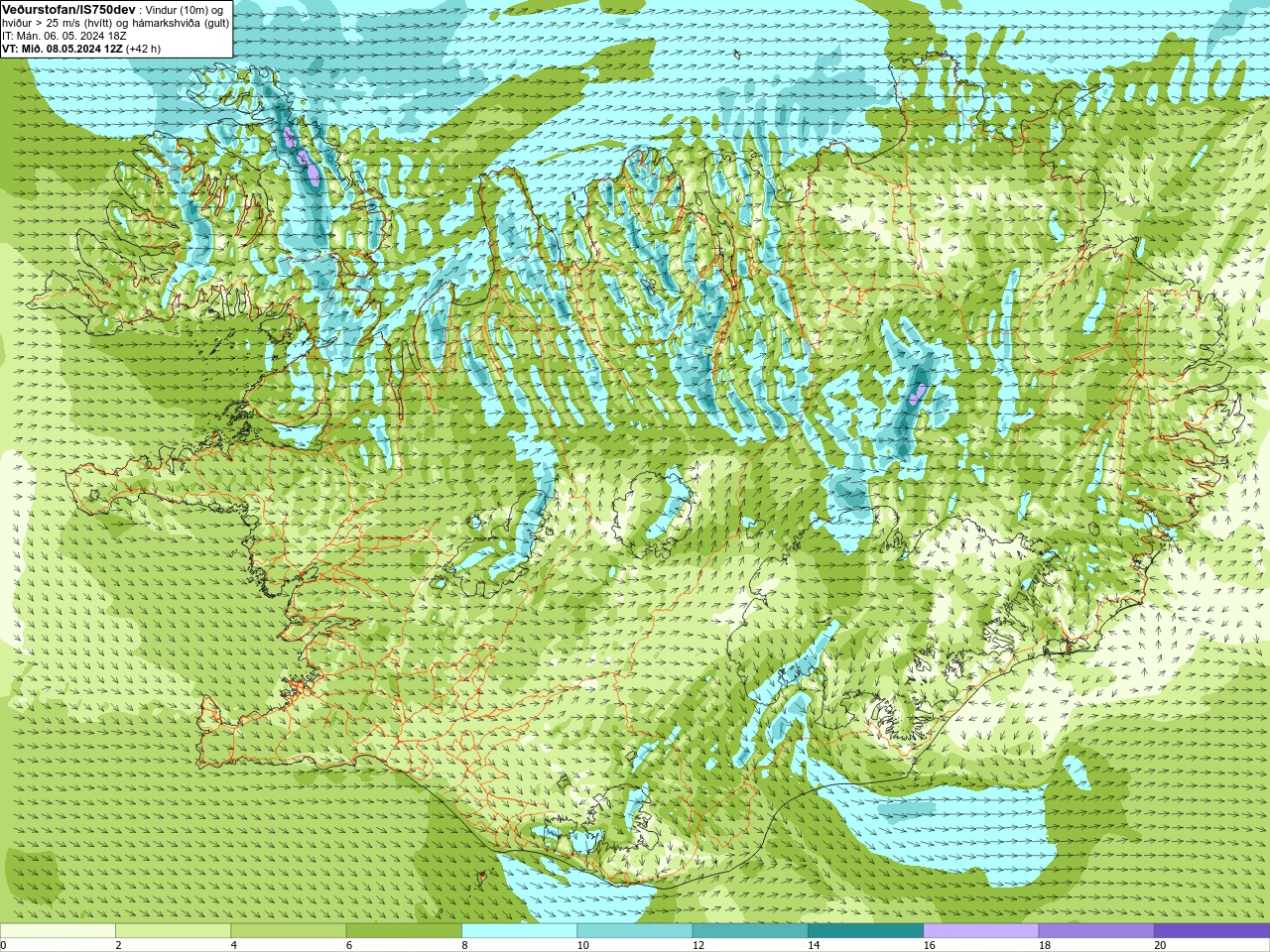1270x952 pixels.
Task: Click the 14–16 m/s dark teal legend swatch
Action: point(866,931)
